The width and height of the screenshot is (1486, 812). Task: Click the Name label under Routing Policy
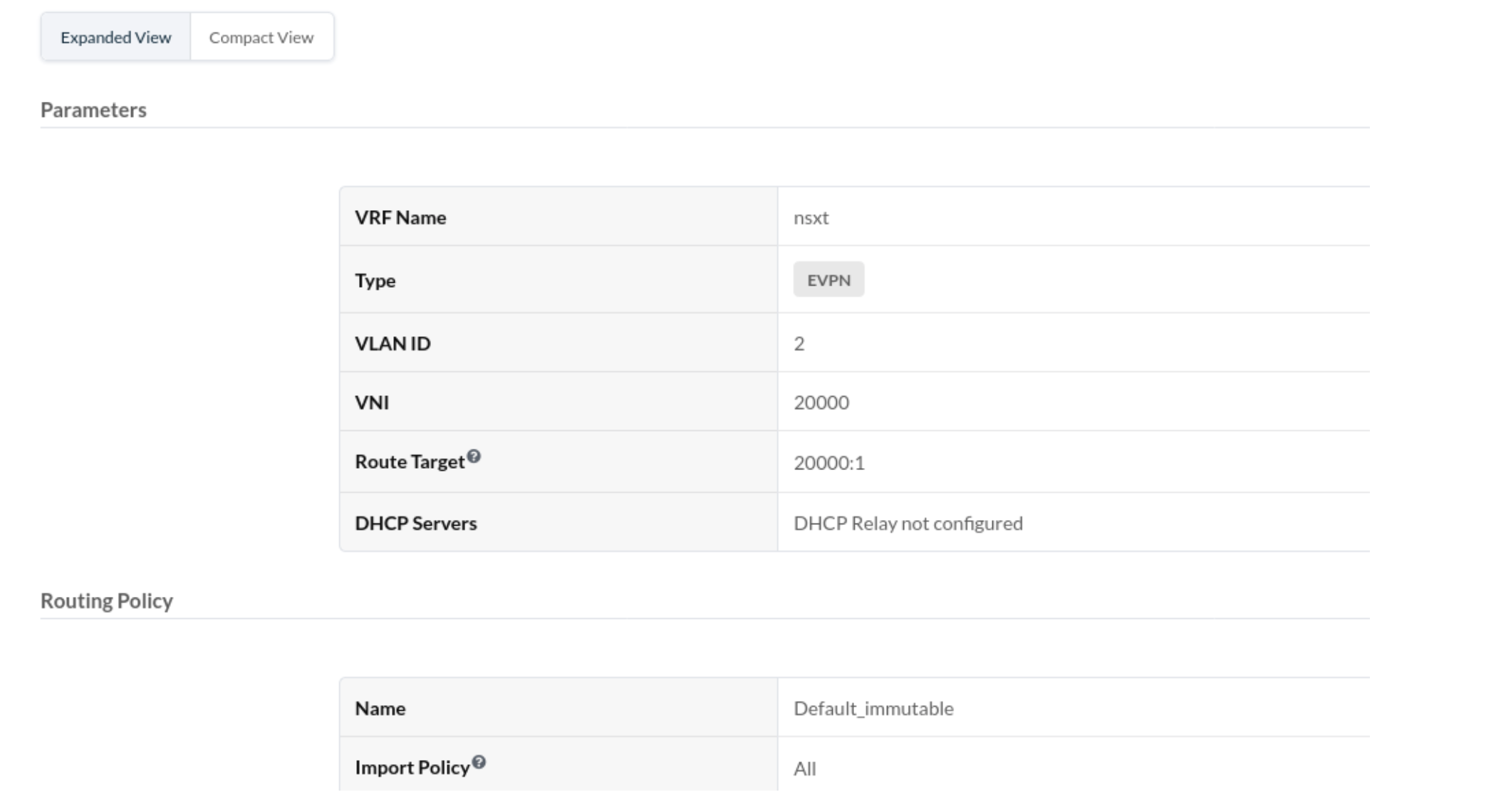380,709
